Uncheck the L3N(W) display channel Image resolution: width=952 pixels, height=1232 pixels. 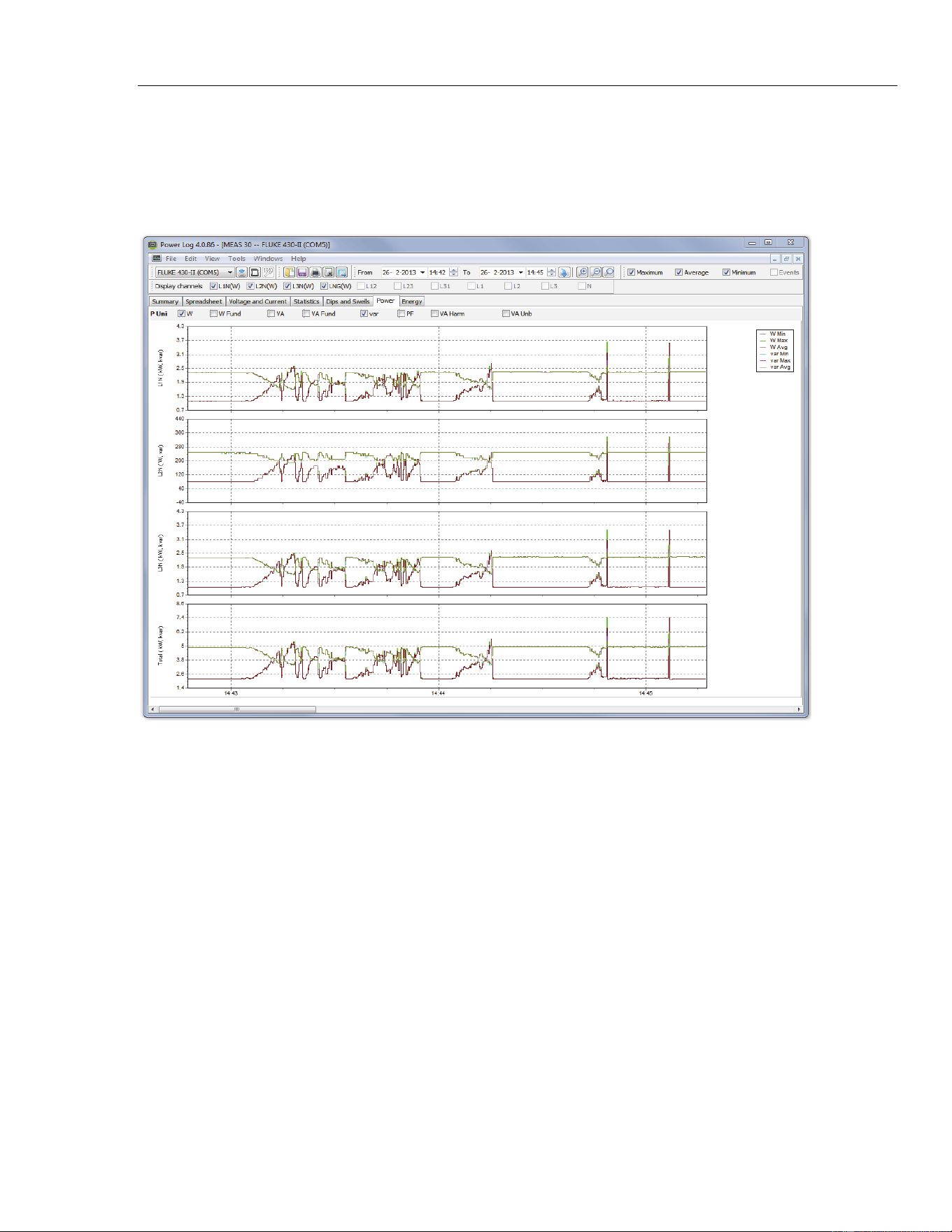pos(287,285)
